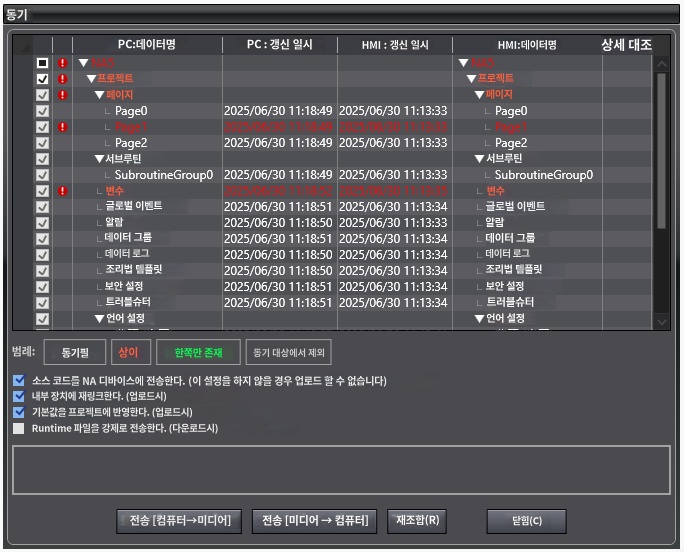Toggle the checkbox for 글로벌 이벤트 row
The height and width of the screenshot is (552, 684).
pyautogui.click(x=42, y=206)
